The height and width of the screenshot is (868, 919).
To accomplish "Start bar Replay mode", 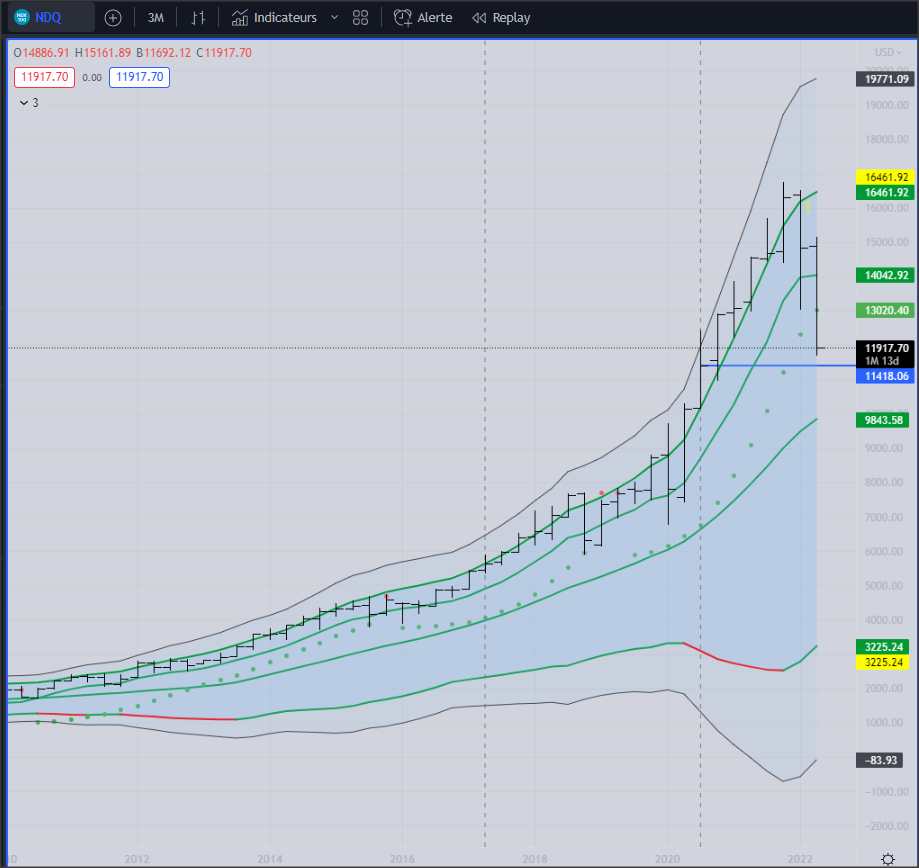I will click(501, 18).
